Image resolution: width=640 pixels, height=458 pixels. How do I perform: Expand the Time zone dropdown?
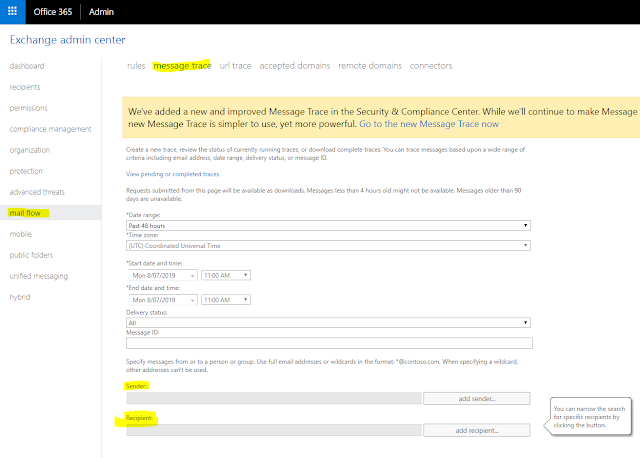click(328, 245)
